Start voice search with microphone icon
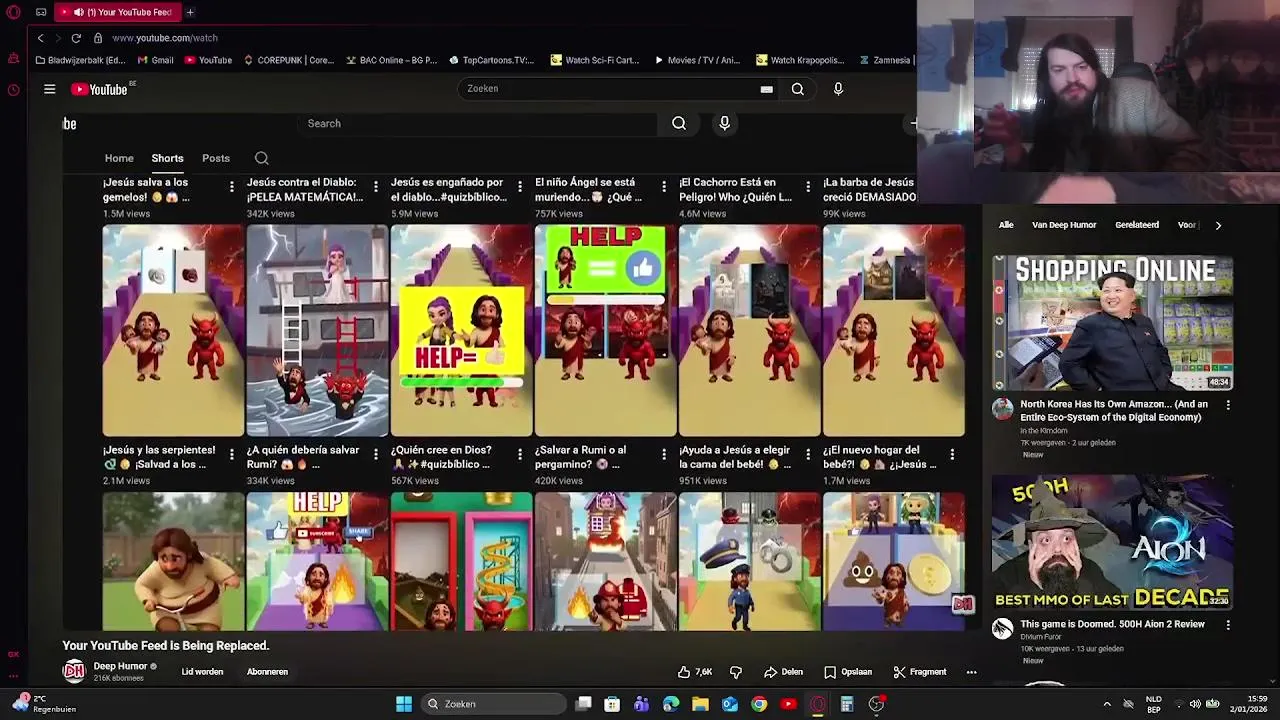1280x720 pixels. pos(838,89)
